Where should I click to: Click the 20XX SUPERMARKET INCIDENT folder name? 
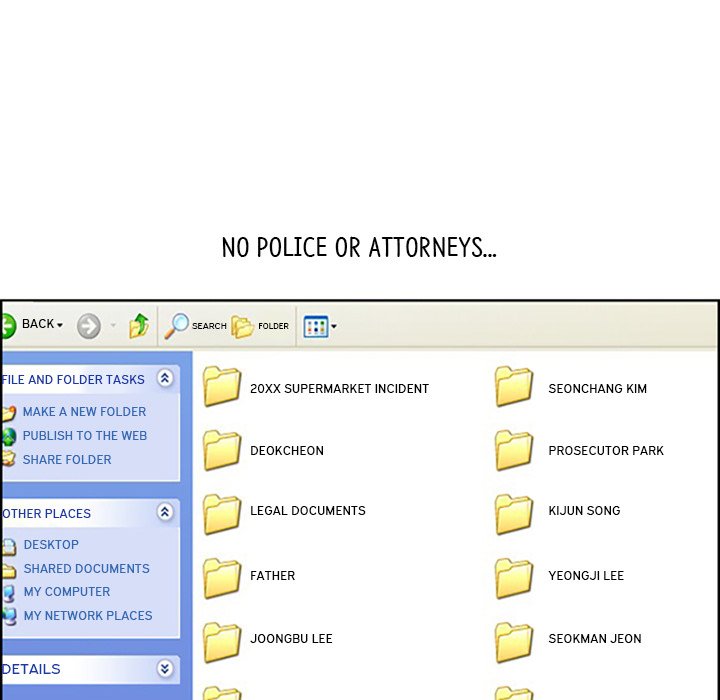[x=339, y=389]
